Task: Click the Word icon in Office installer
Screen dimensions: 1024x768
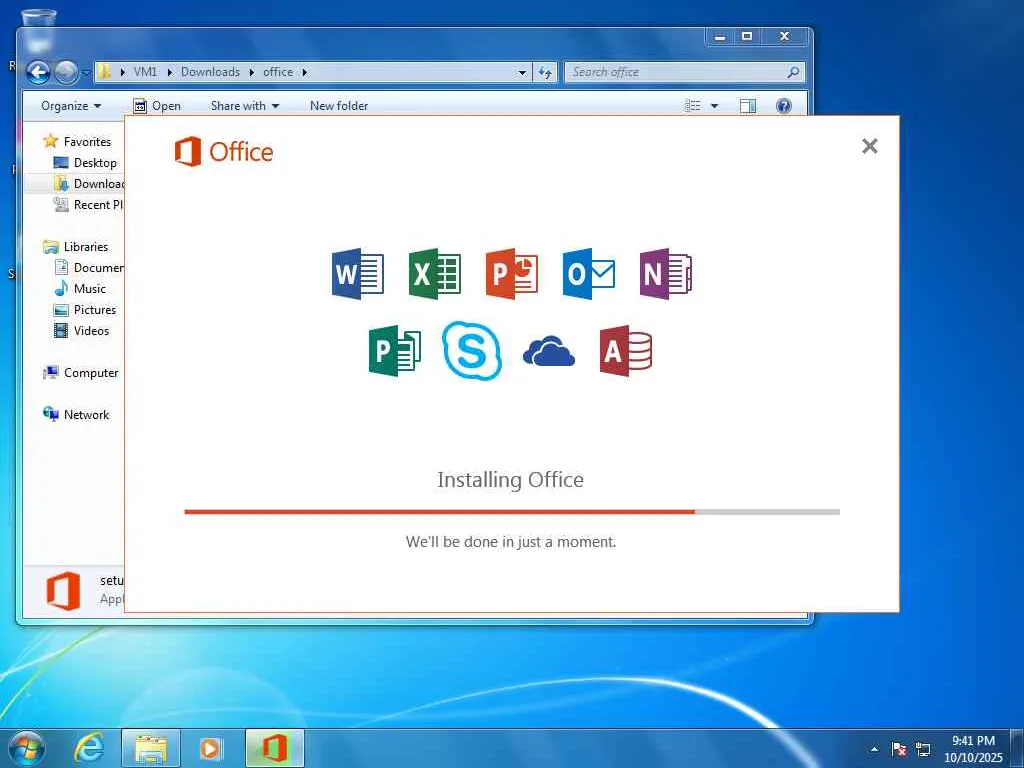Action: [x=357, y=274]
